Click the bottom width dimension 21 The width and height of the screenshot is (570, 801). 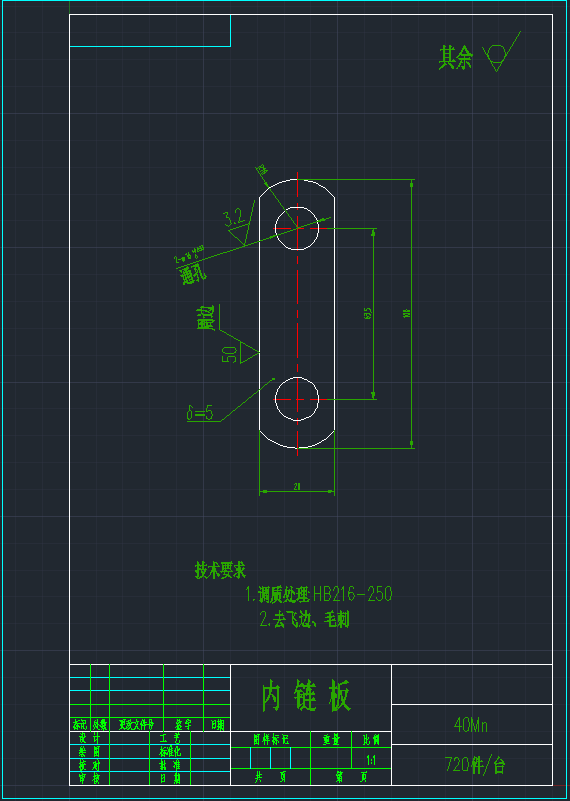297,487
